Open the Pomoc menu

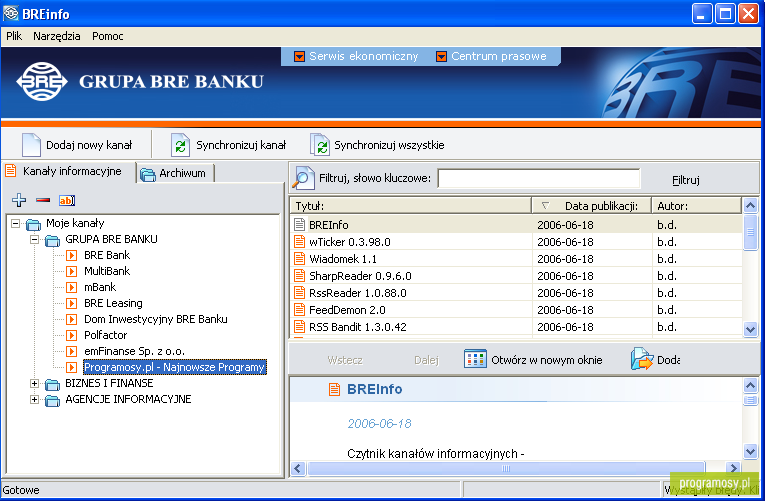[x=107, y=36]
